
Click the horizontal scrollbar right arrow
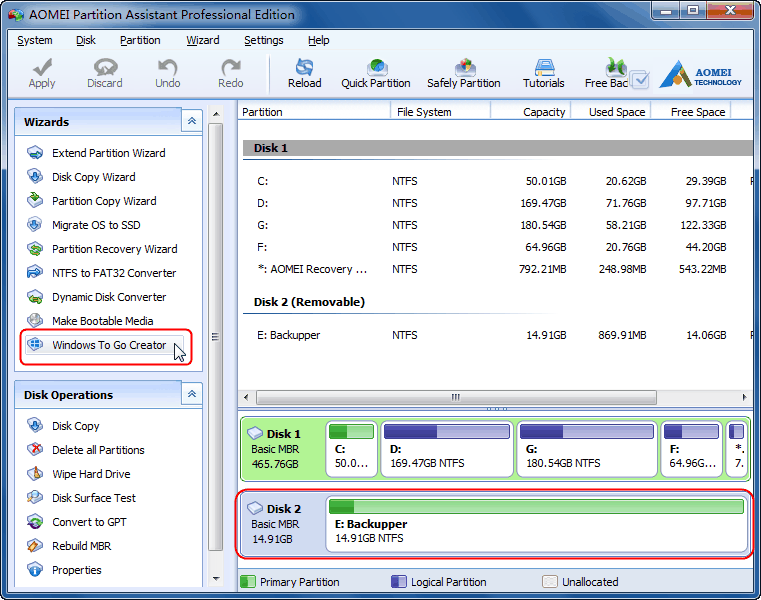(x=744, y=398)
